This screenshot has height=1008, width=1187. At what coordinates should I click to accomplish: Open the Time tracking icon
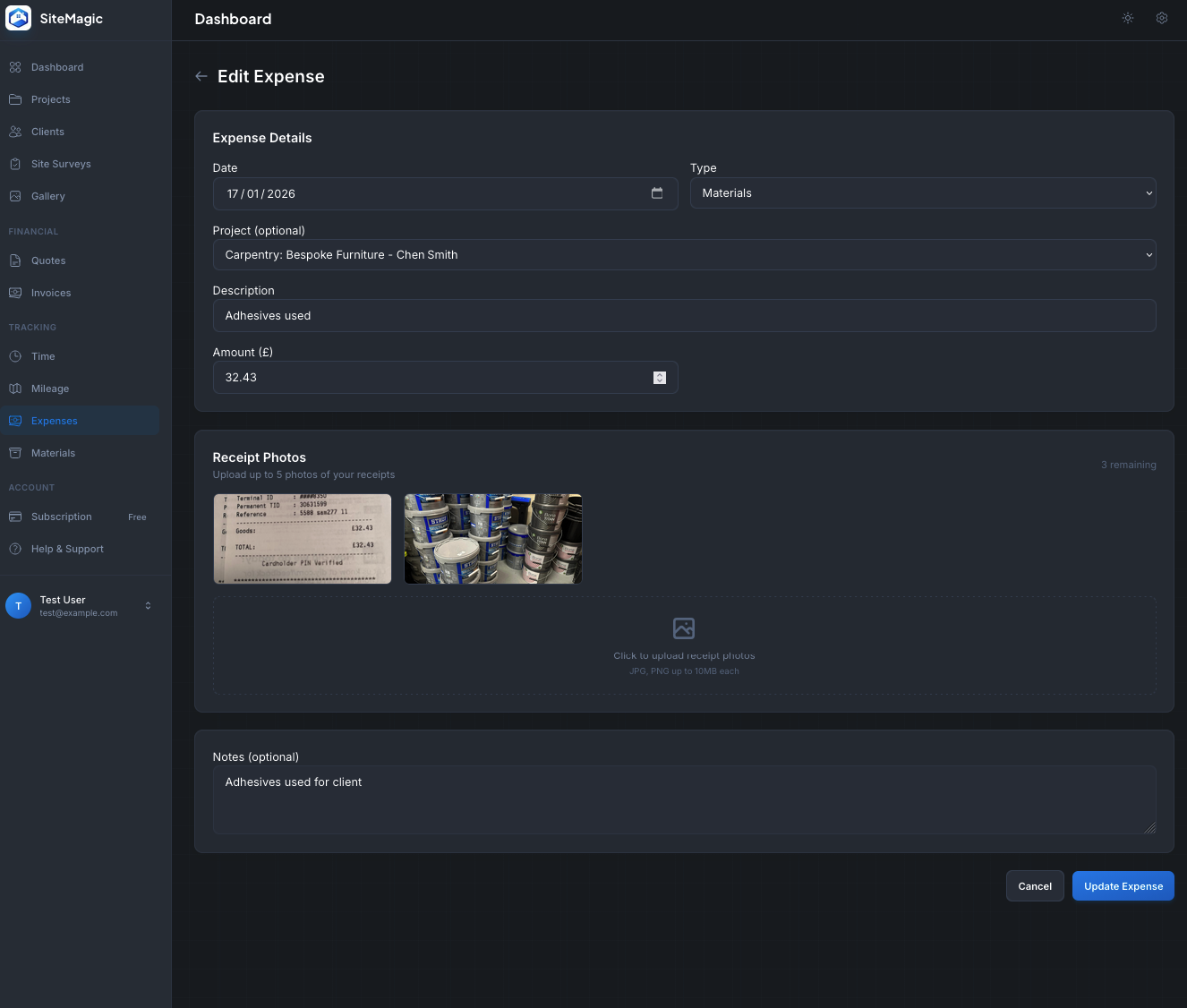[15, 356]
